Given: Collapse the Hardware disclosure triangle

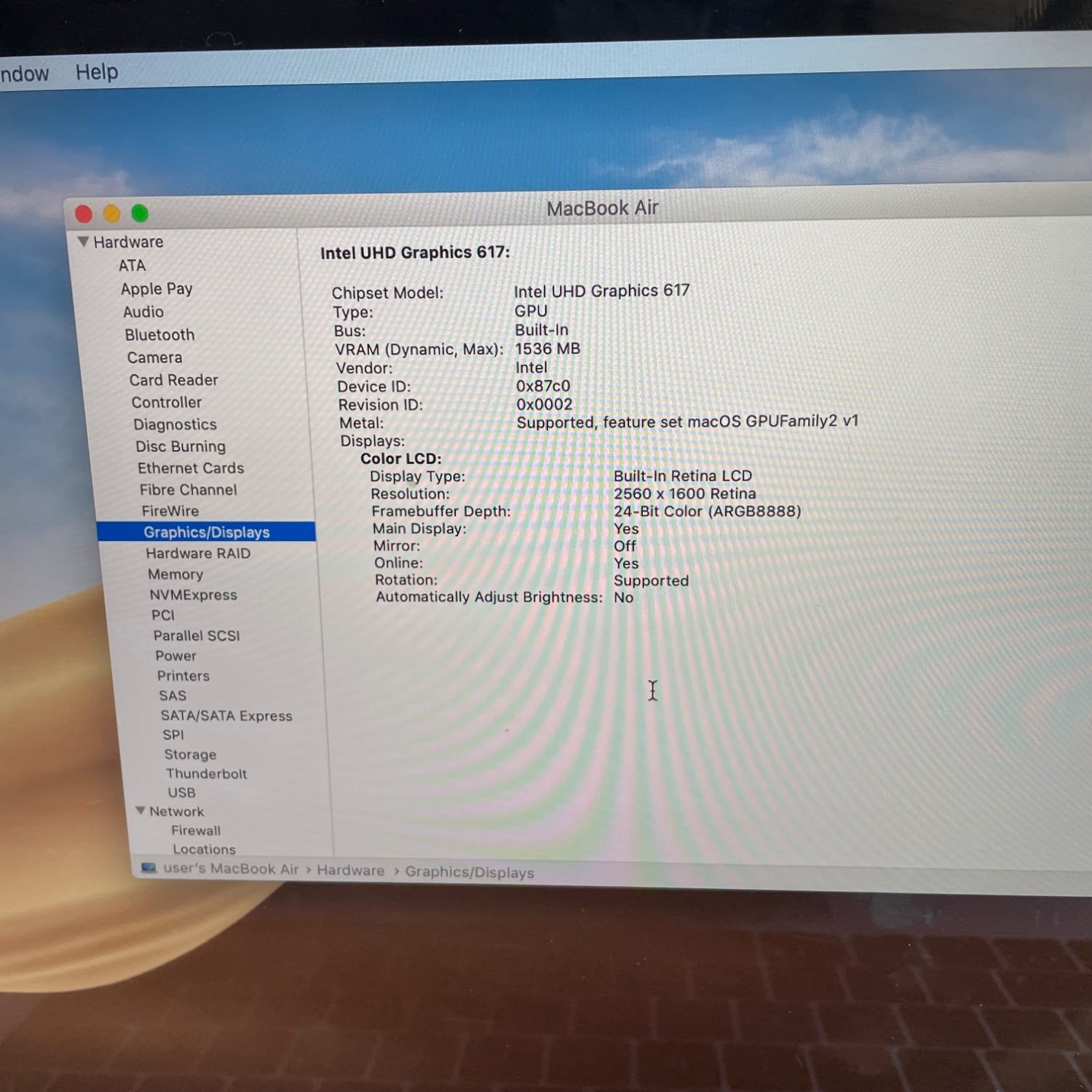Looking at the screenshot, I should point(83,242).
